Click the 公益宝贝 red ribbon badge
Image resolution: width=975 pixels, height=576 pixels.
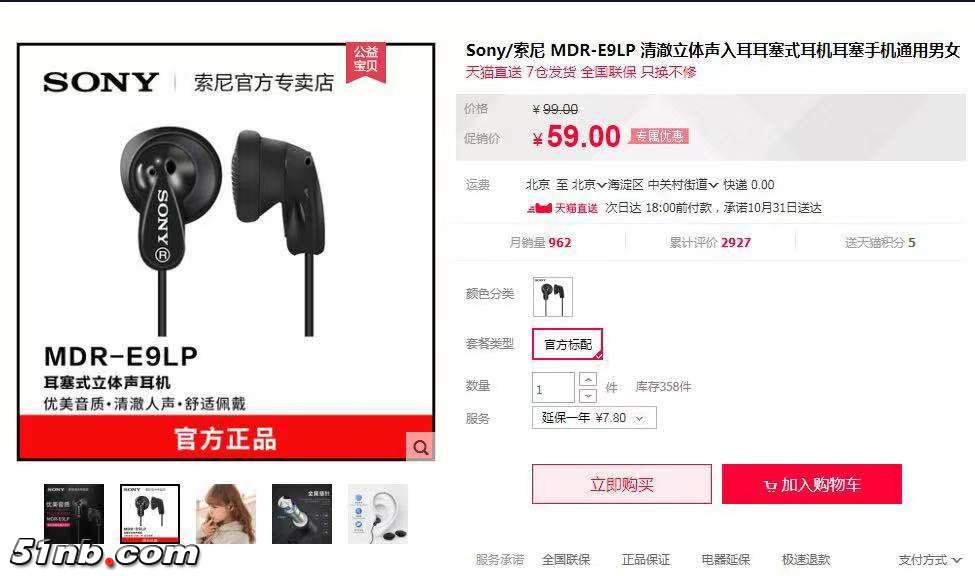click(x=366, y=61)
